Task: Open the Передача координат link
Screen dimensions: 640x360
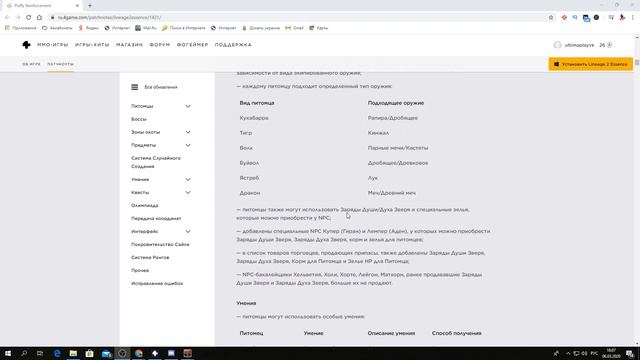Action: (156, 218)
